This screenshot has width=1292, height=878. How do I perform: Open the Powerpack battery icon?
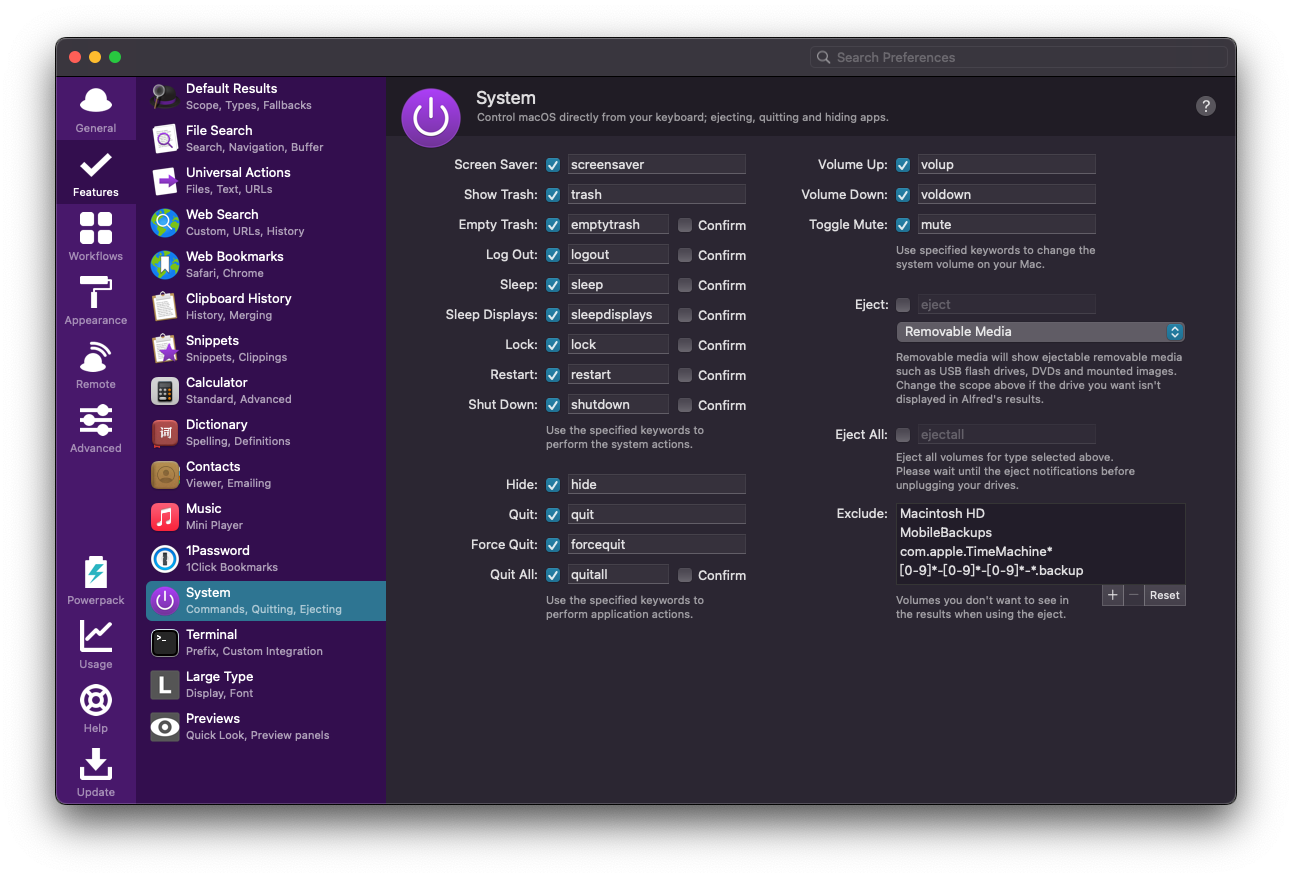click(x=96, y=572)
